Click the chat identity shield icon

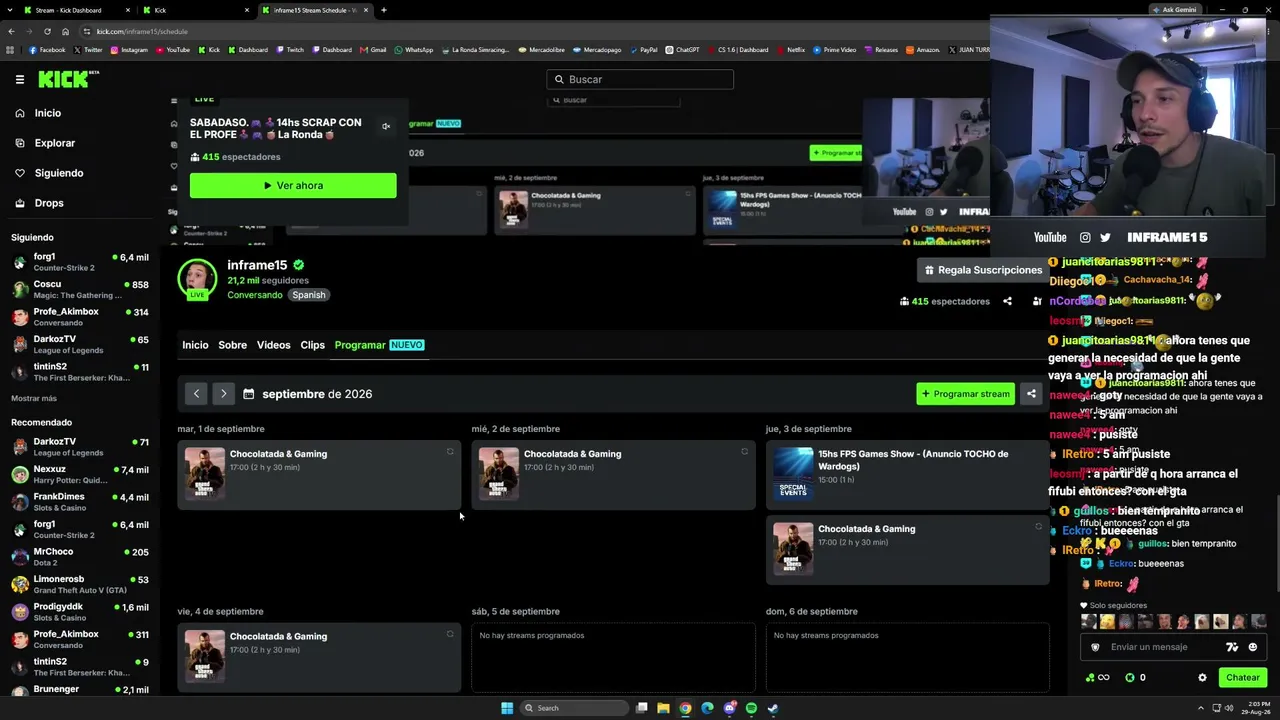[1095, 647]
